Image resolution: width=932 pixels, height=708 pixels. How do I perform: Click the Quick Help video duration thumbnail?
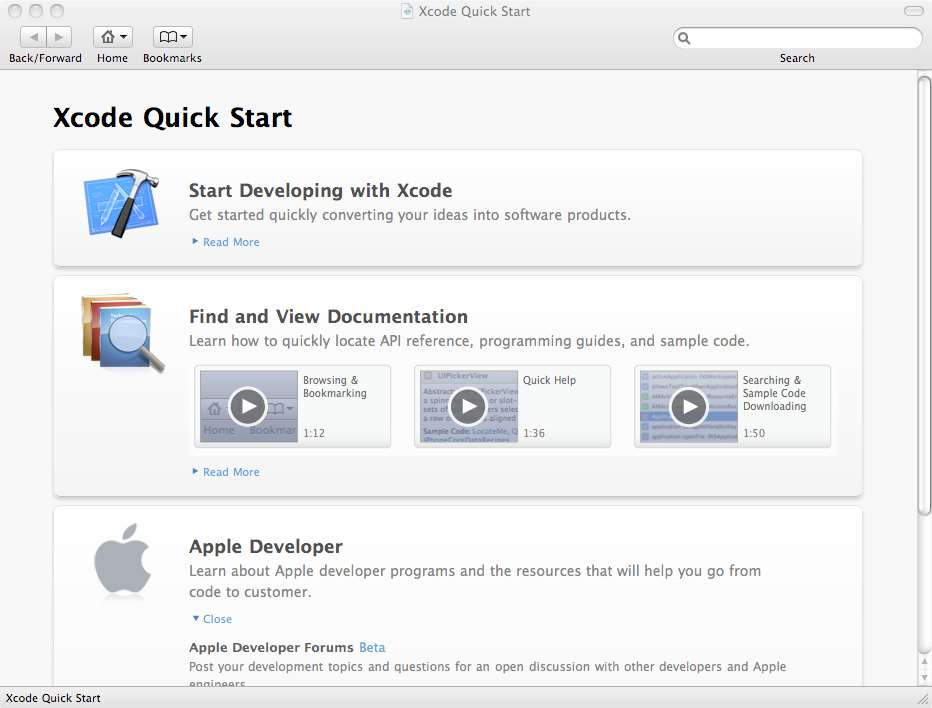pyautogui.click(x=534, y=433)
